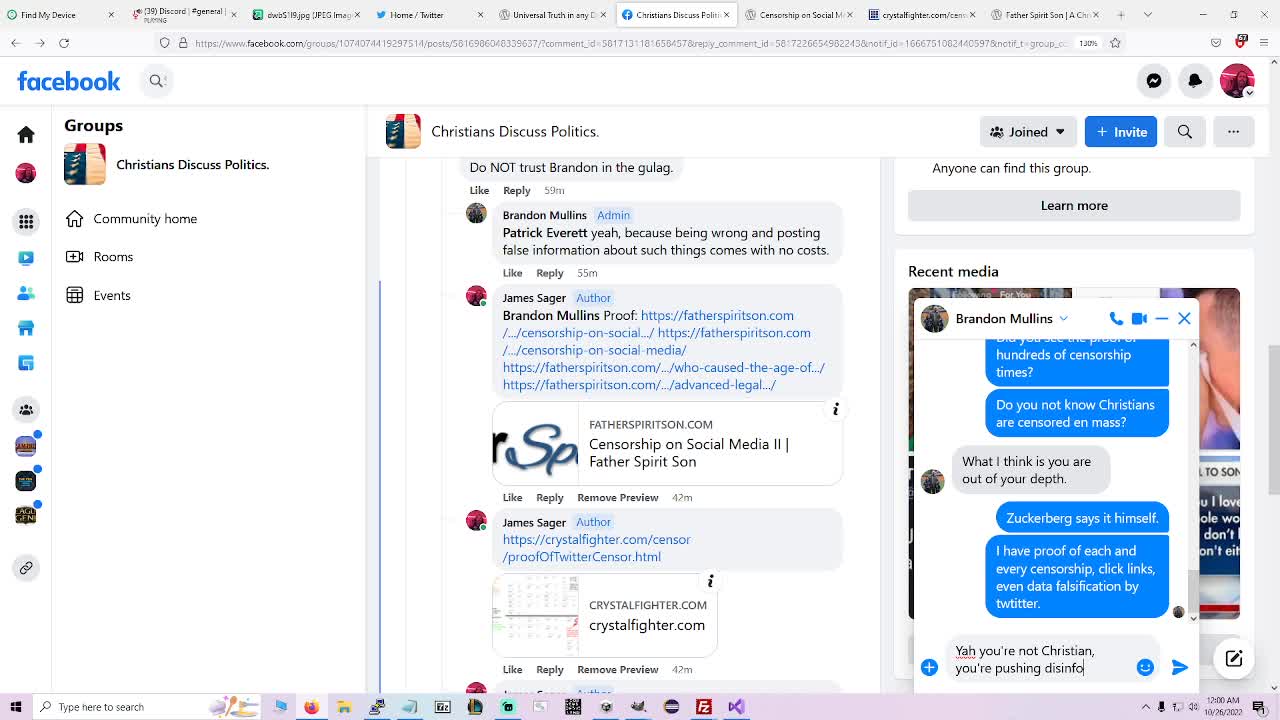Open the Firefox hamburger menu
This screenshot has height=720, width=1280.
pos(1266,43)
